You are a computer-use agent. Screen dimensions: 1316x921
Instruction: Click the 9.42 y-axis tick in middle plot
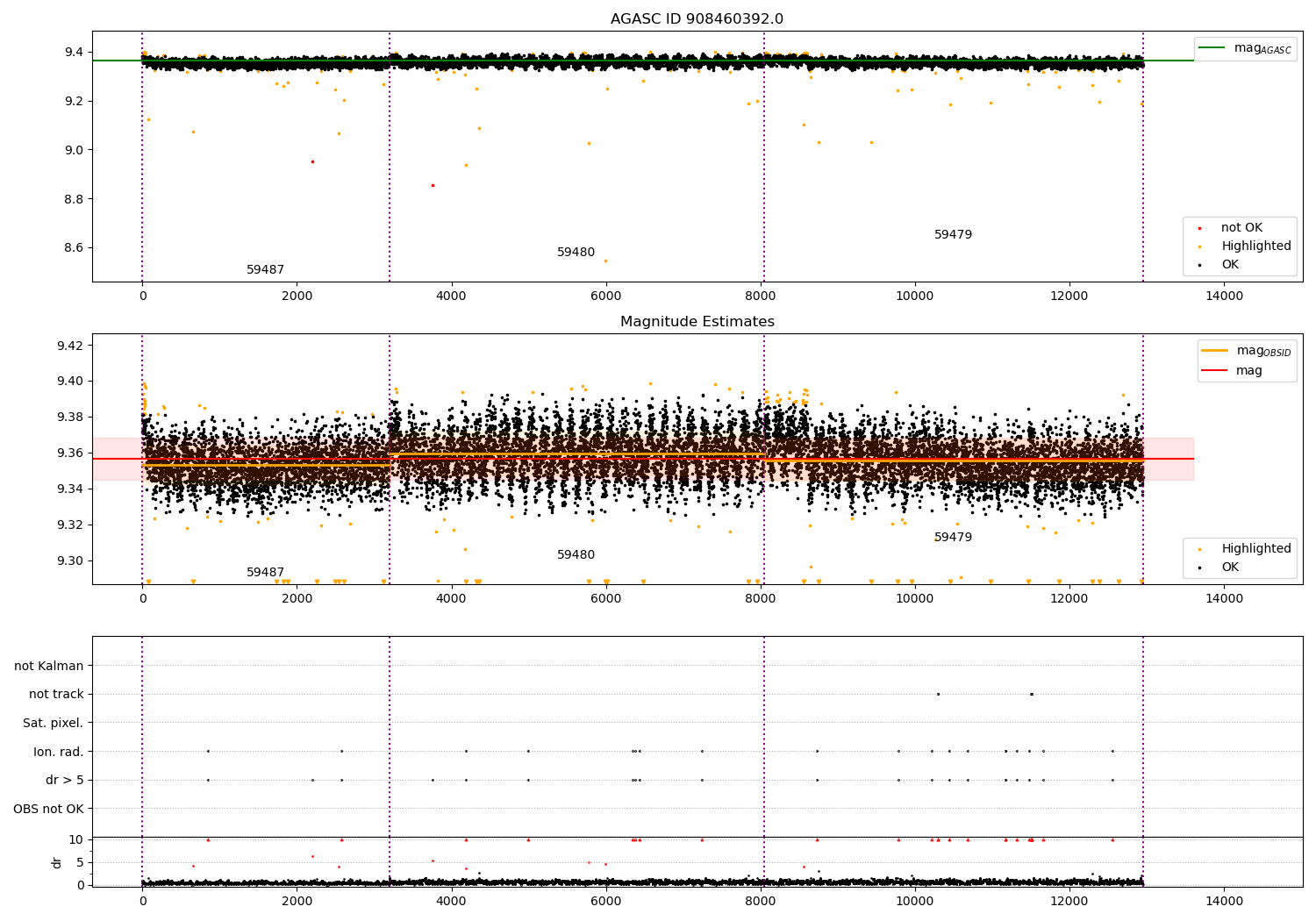(70, 346)
